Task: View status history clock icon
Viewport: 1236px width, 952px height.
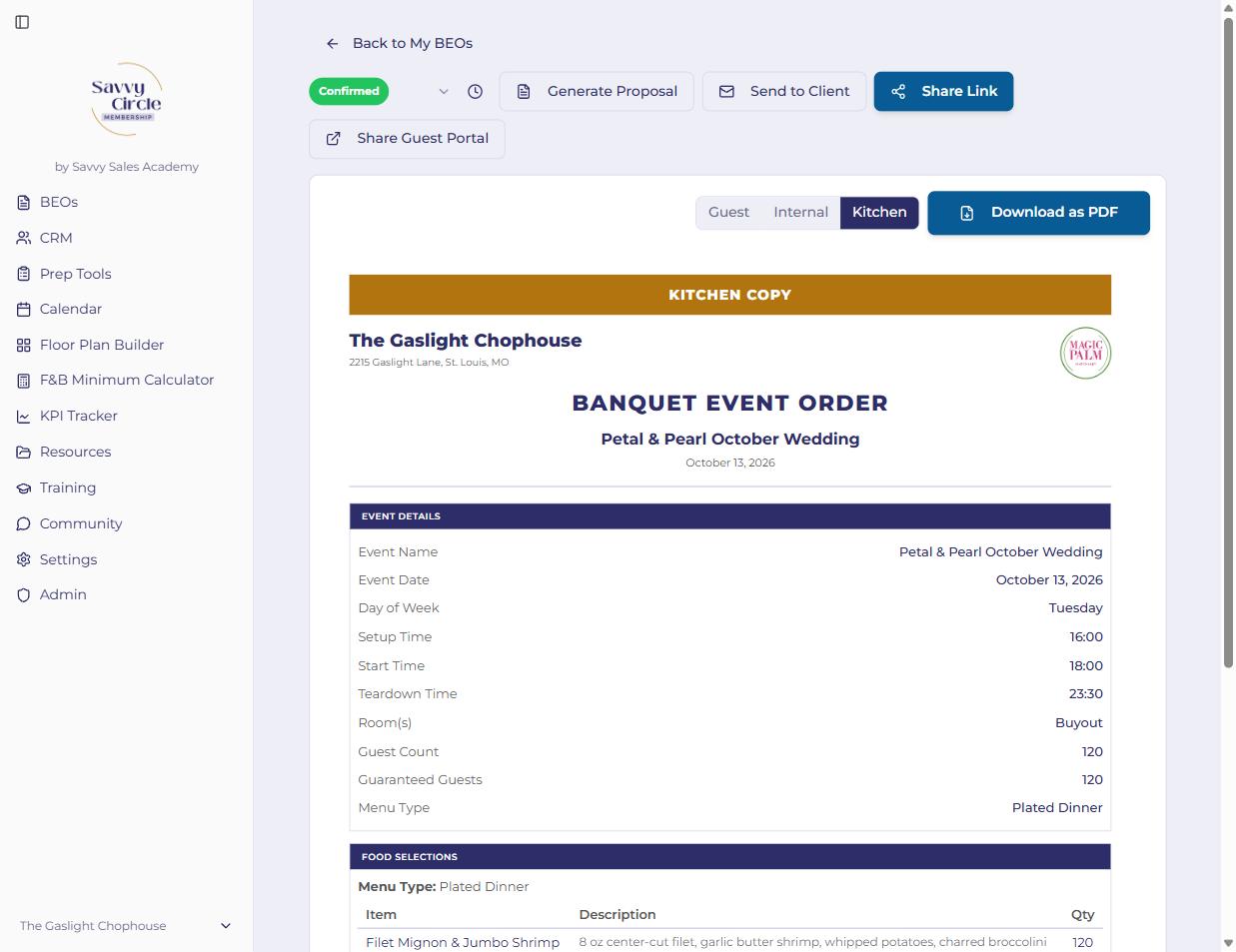Action: [475, 91]
